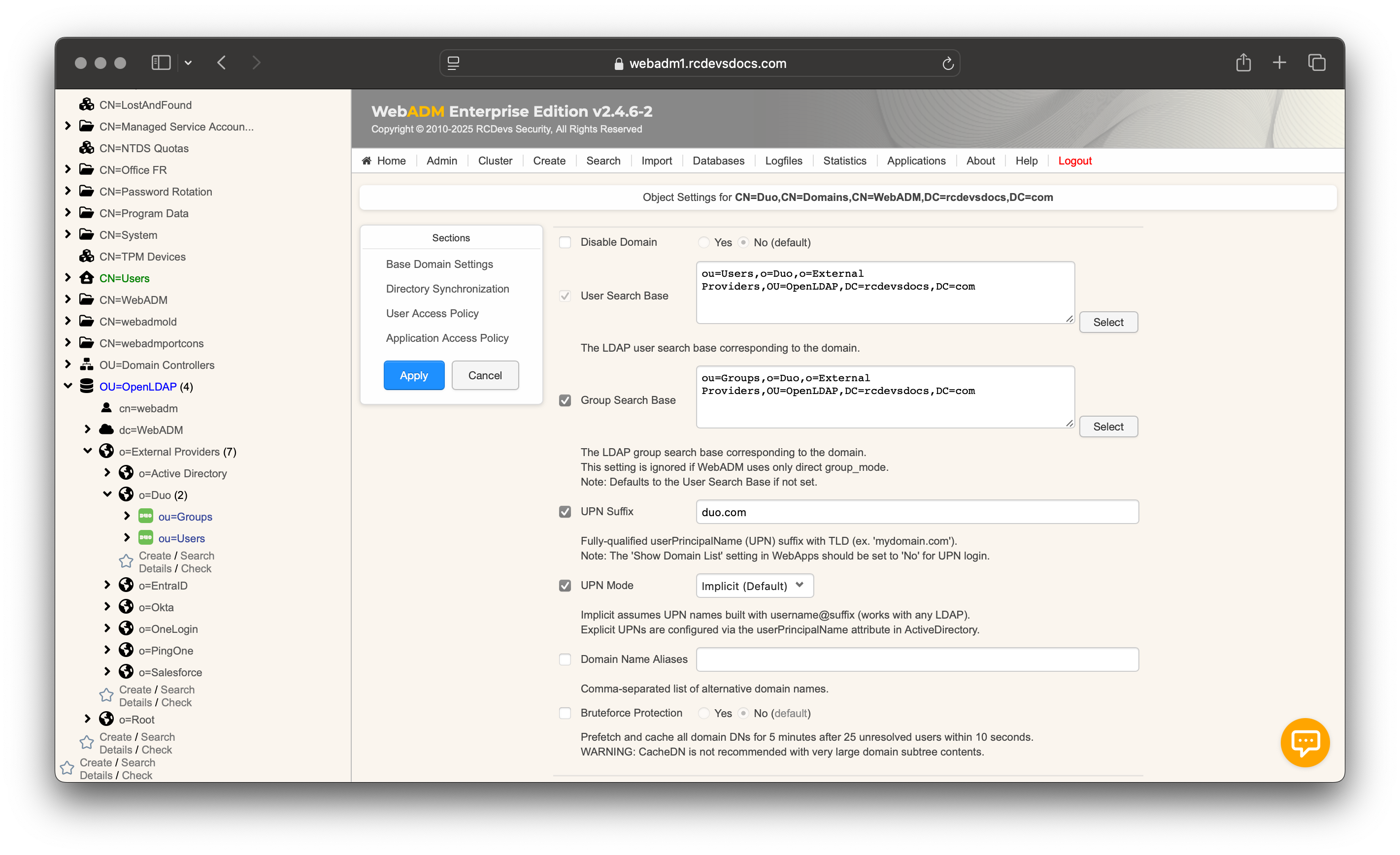Toggle the UPN Mode checkbox
The height and width of the screenshot is (855, 1400).
tap(565, 585)
